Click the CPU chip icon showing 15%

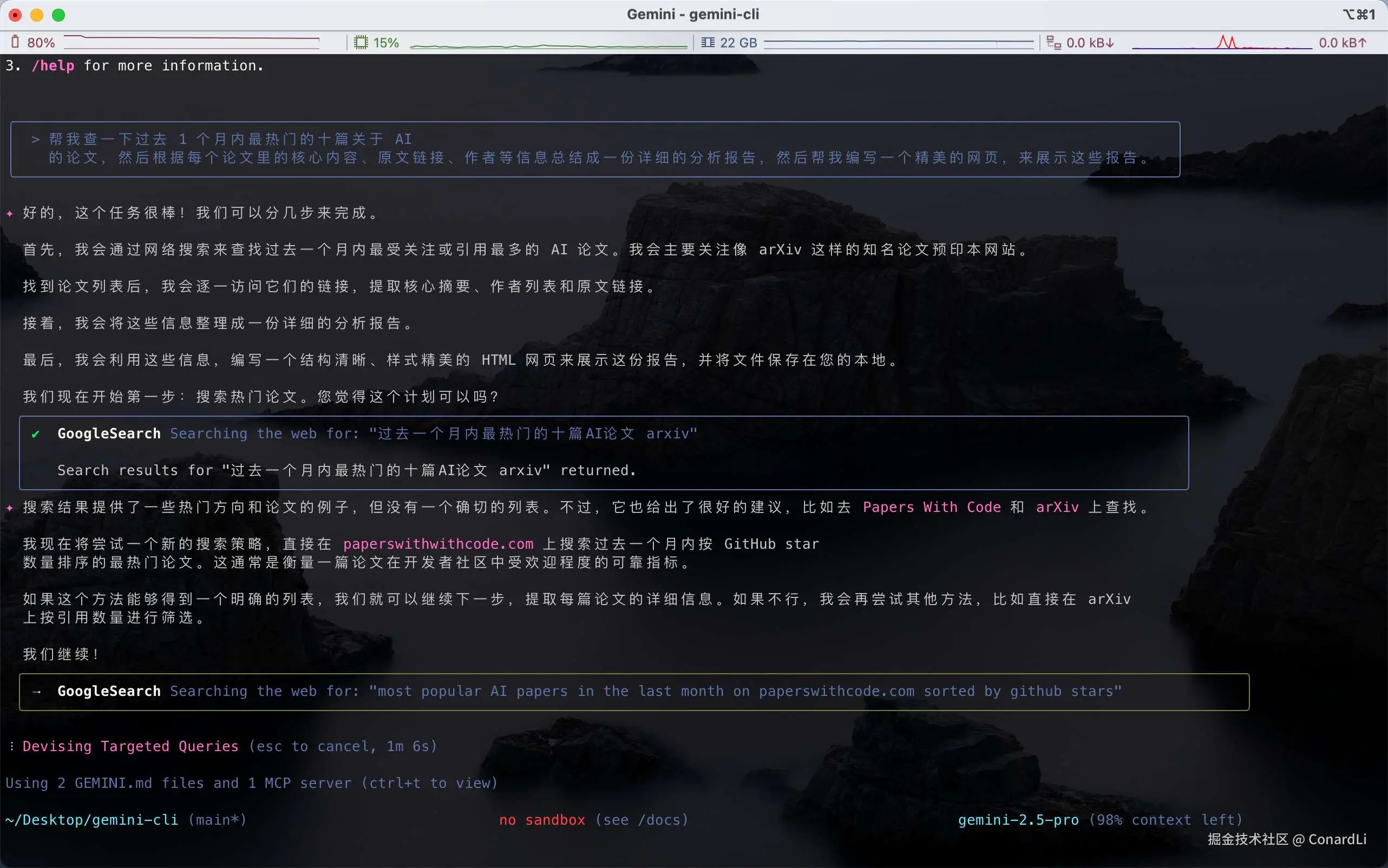click(x=361, y=43)
